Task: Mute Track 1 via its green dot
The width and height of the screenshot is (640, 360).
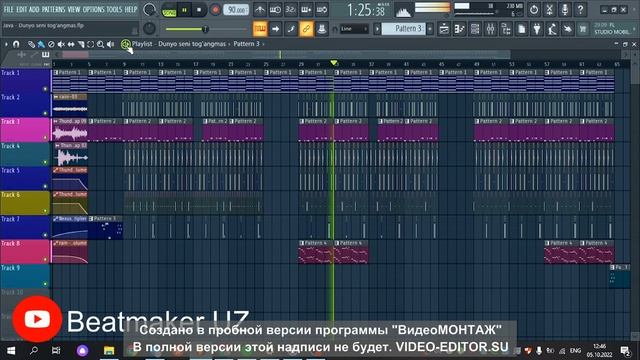Action: (45, 89)
